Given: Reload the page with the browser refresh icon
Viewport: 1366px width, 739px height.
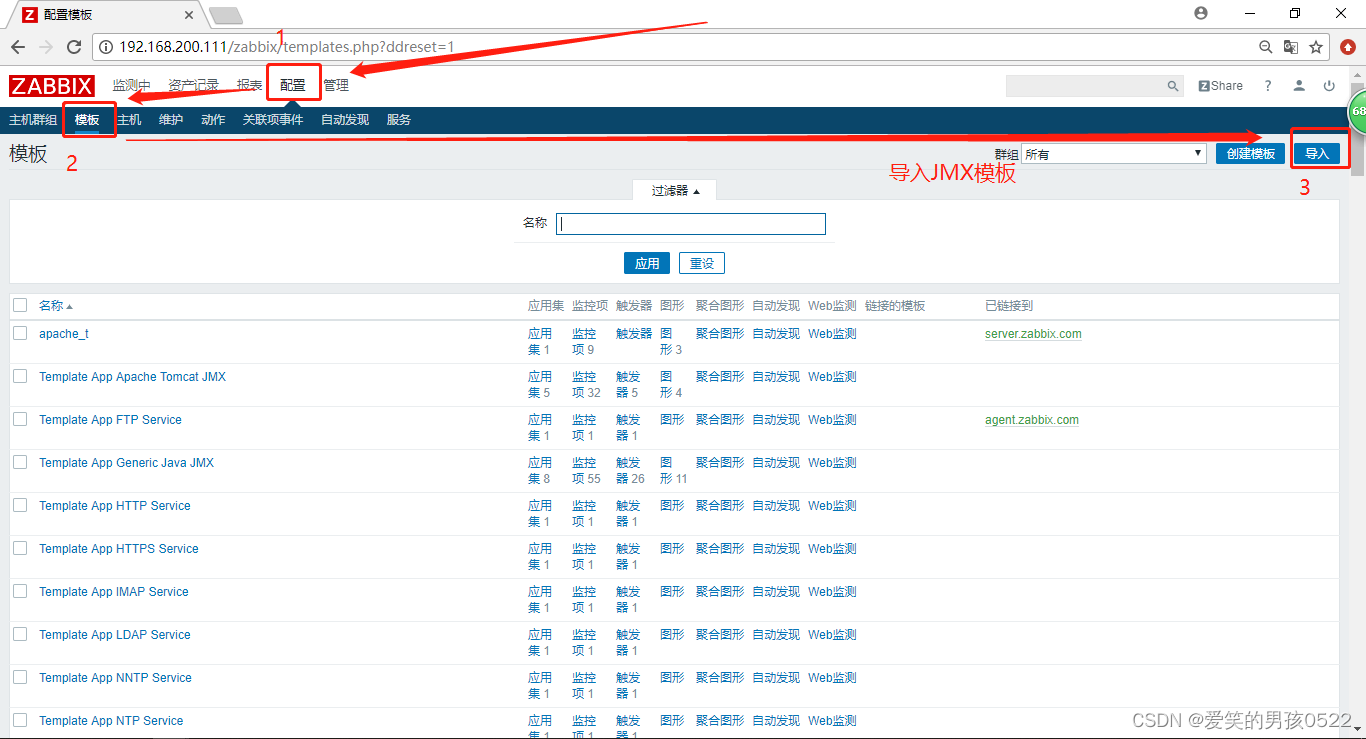Looking at the screenshot, I should coord(75,46).
